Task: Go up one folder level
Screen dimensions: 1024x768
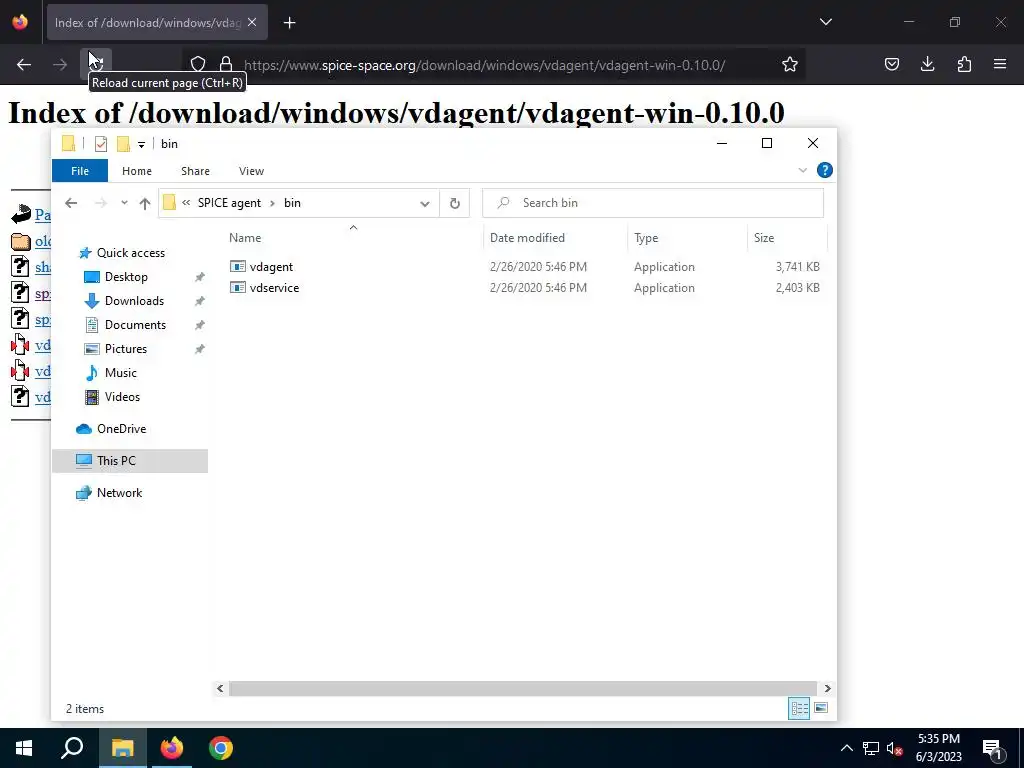Action: pyautogui.click(x=145, y=203)
